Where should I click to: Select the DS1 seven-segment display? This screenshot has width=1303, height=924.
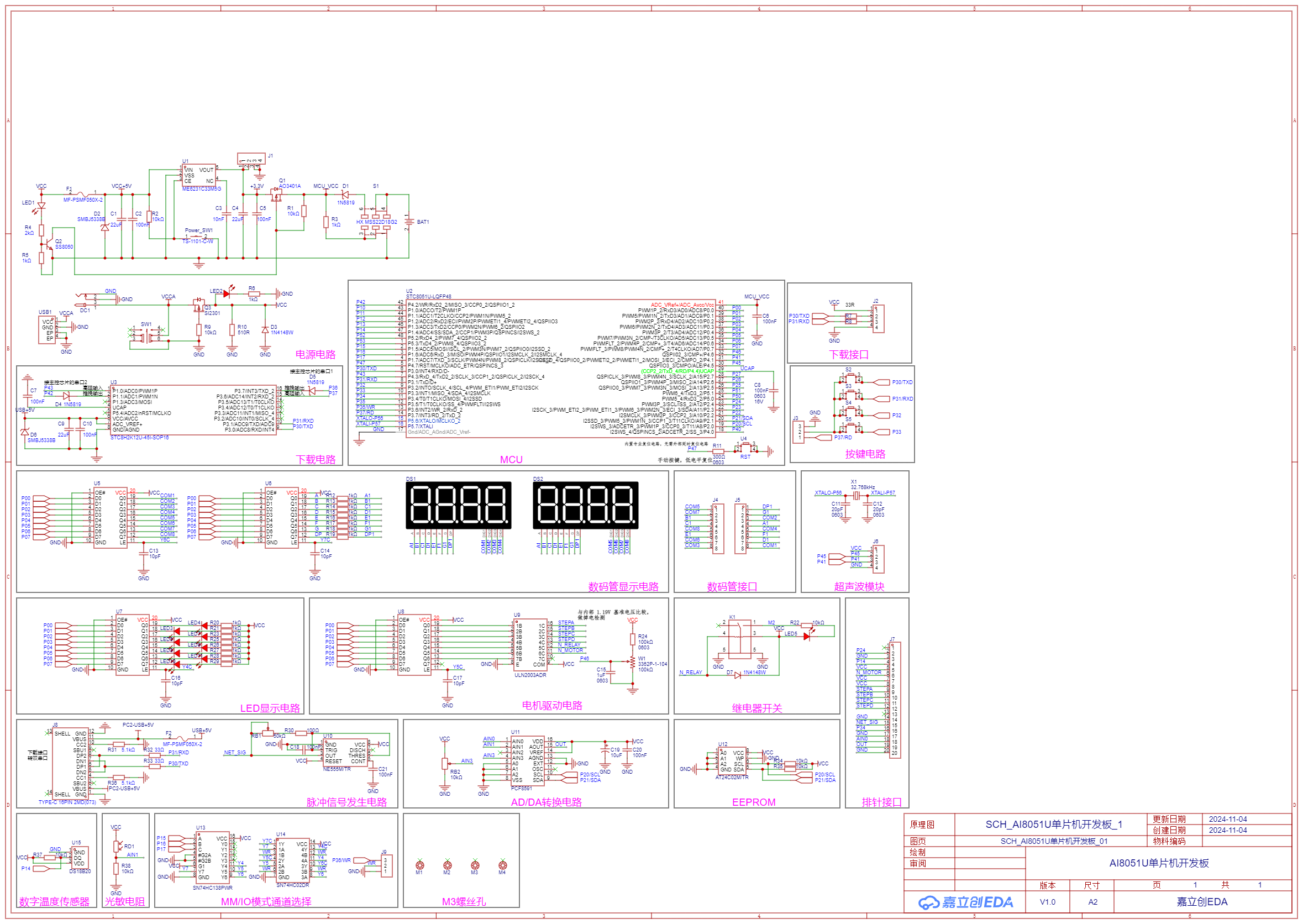tap(459, 505)
